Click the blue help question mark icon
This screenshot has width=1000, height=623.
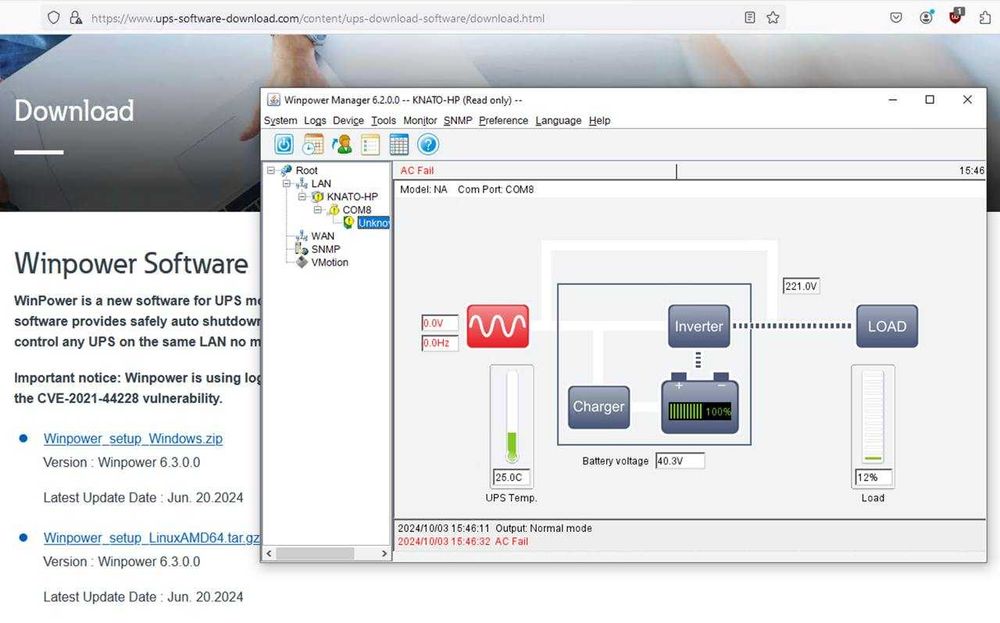click(x=428, y=145)
